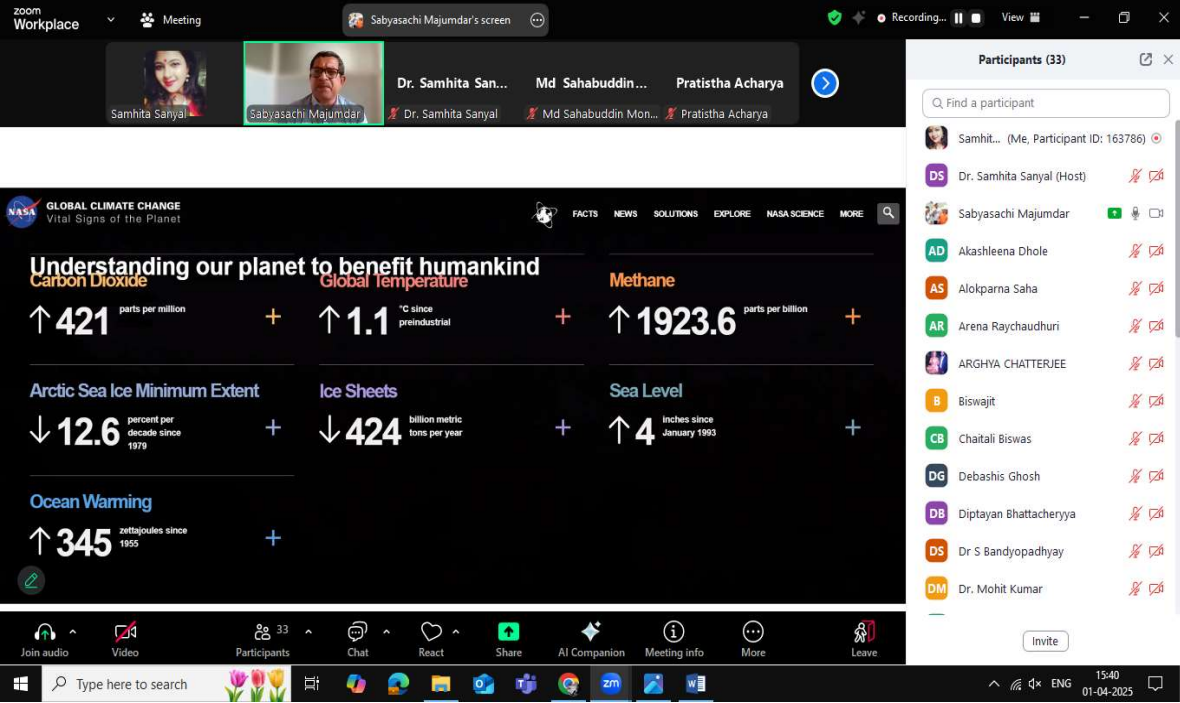The width and height of the screenshot is (1180, 703).
Task: Open the Participants panel icon in toolbar
Action: (262, 631)
